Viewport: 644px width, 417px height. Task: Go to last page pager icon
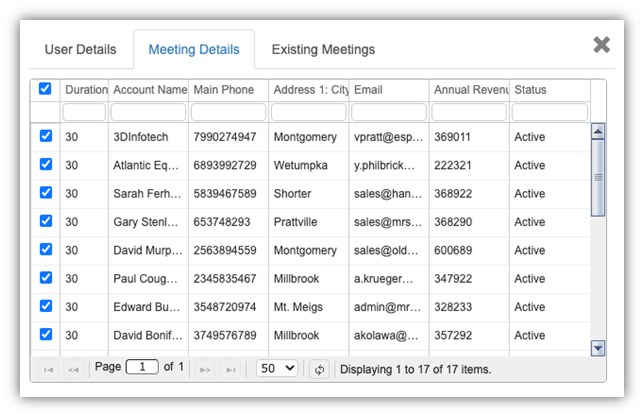(x=230, y=369)
